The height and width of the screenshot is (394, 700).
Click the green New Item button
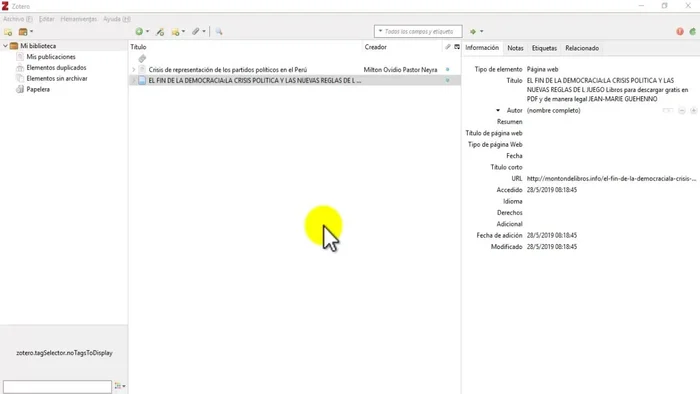(139, 32)
